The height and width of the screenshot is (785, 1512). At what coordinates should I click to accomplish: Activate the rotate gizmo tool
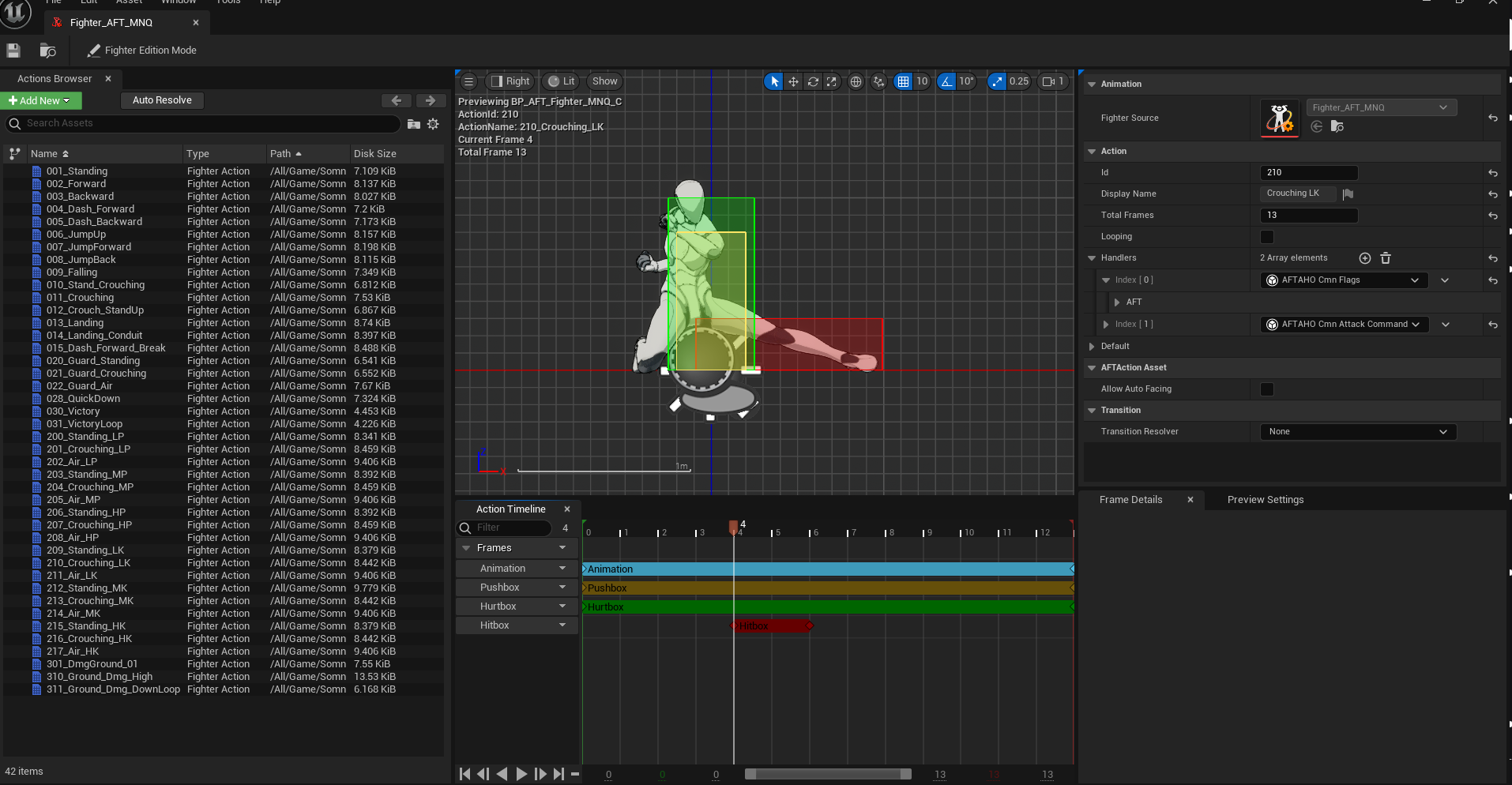(812, 81)
